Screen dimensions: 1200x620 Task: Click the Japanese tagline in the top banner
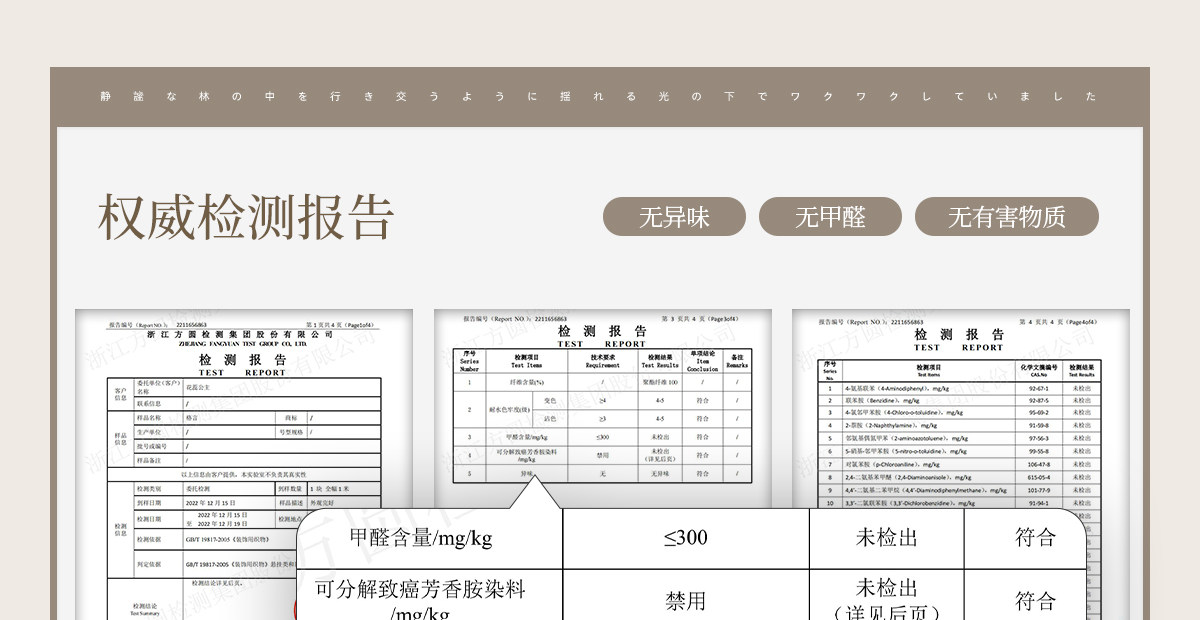[599, 97]
